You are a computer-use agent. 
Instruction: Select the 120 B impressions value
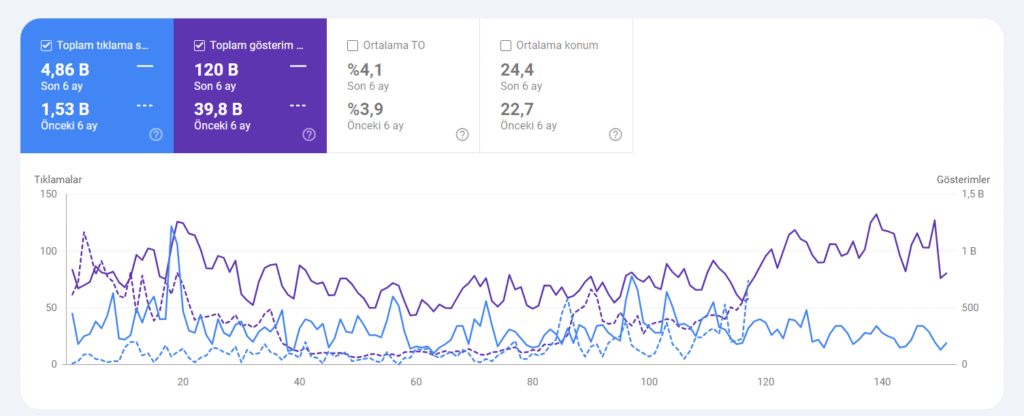215,70
